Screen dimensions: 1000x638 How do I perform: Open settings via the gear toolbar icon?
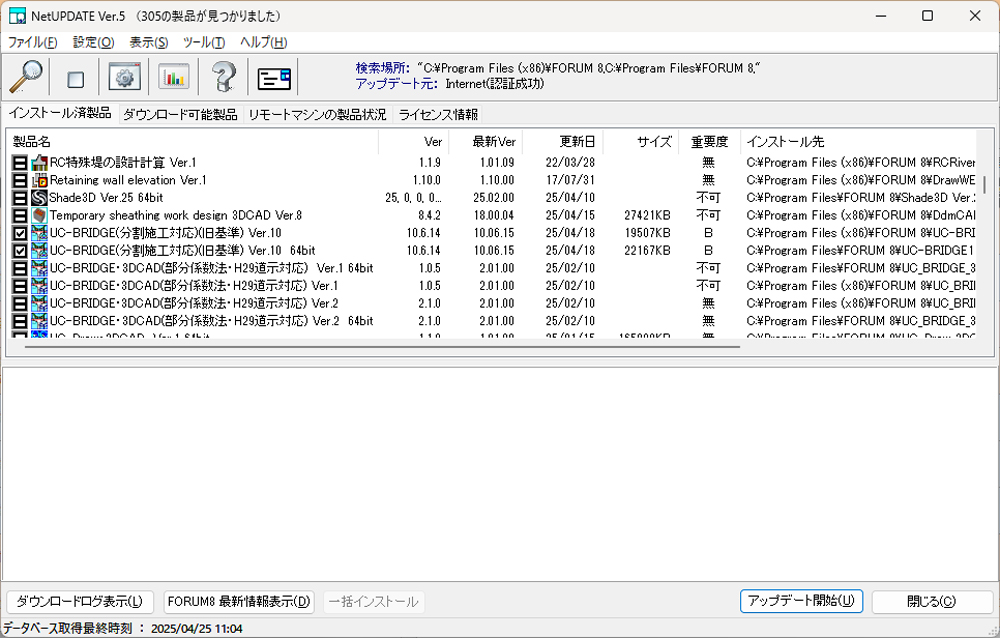click(x=124, y=77)
